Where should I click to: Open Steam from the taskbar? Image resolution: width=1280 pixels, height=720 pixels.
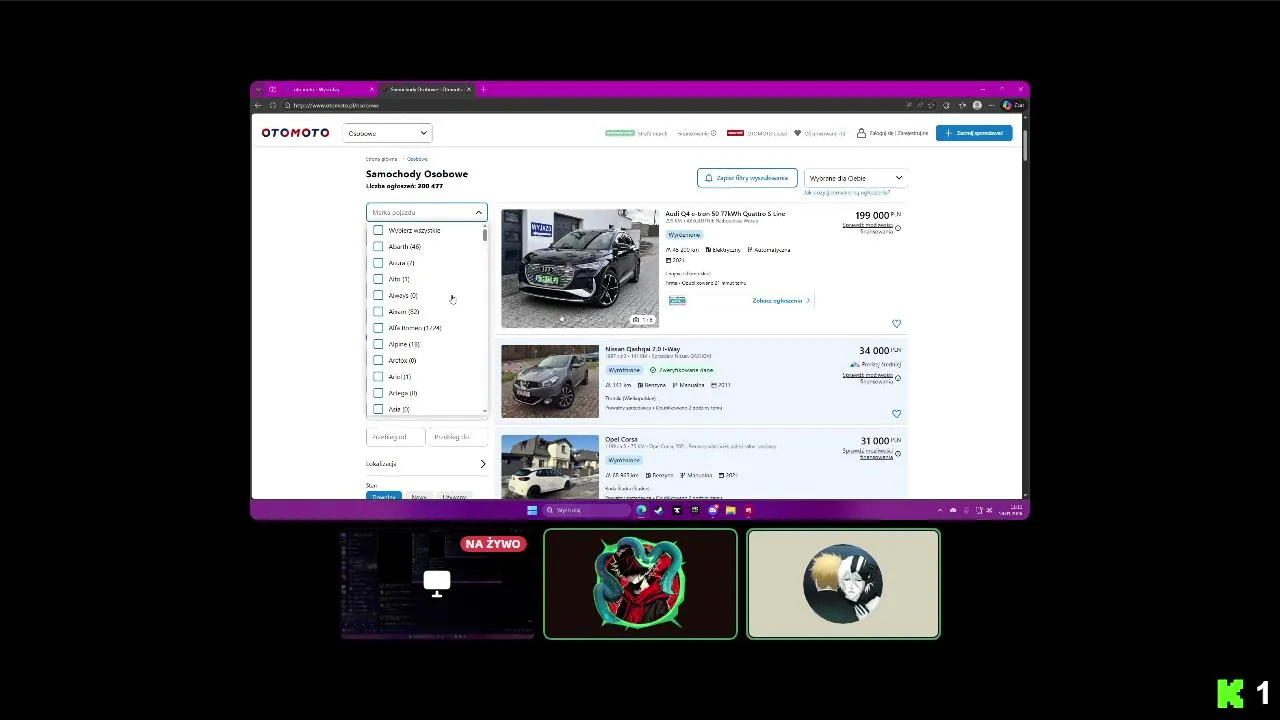click(658, 510)
